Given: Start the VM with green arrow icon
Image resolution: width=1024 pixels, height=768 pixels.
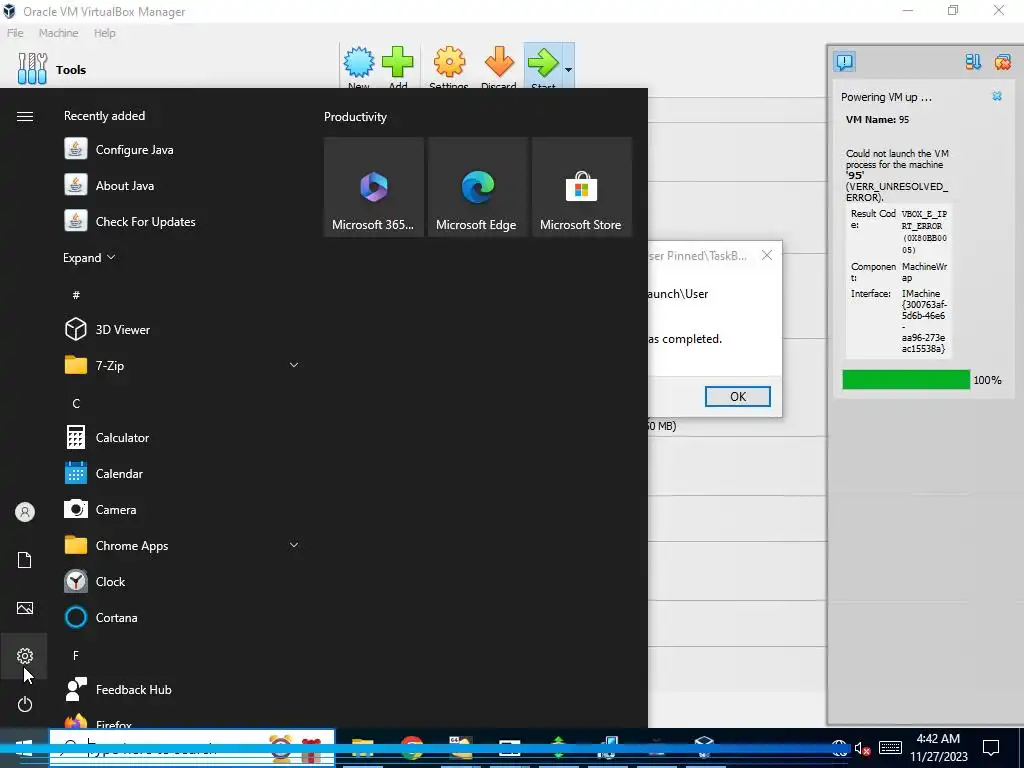Looking at the screenshot, I should click(x=543, y=63).
